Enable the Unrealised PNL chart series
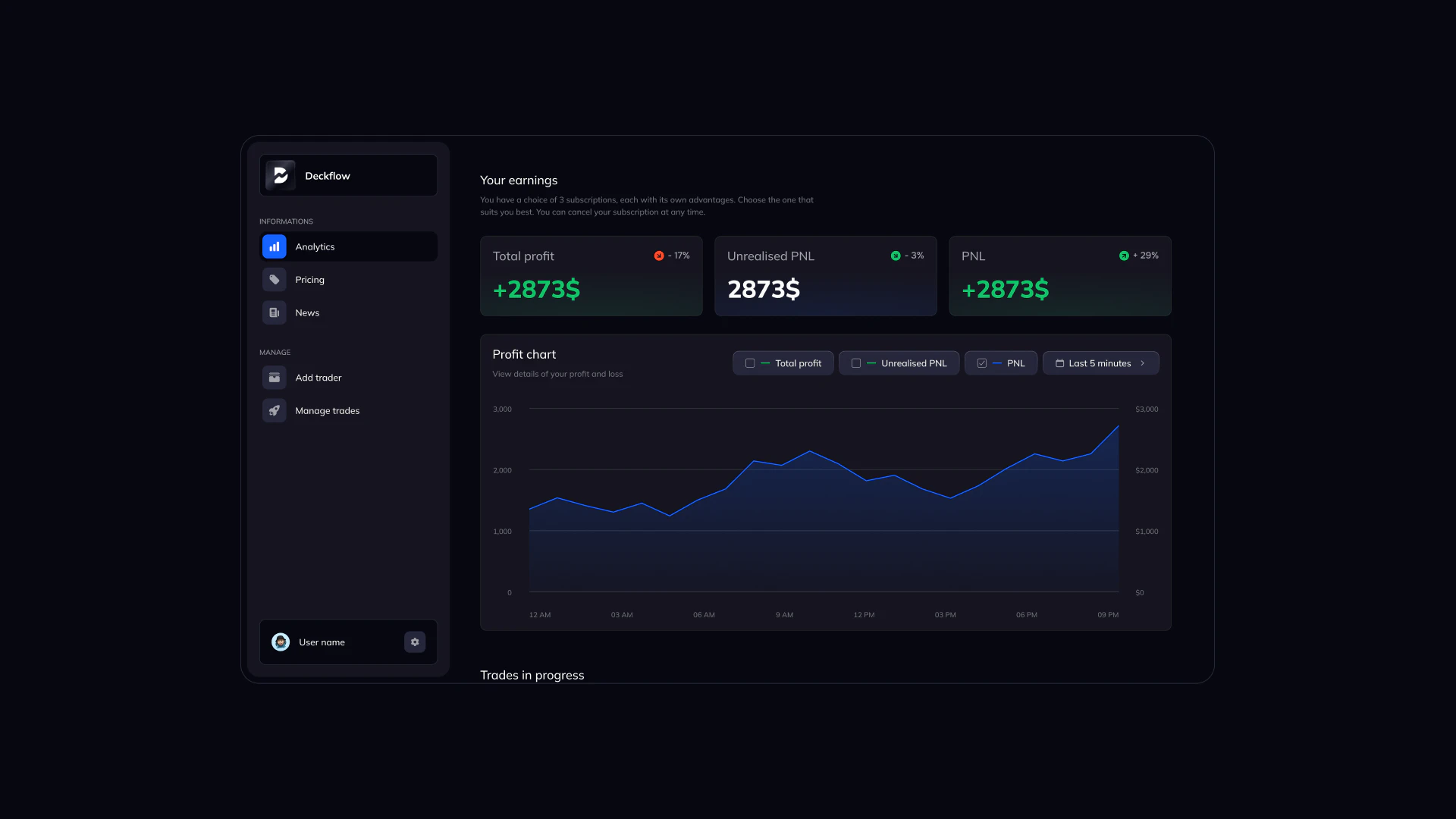 (x=856, y=362)
